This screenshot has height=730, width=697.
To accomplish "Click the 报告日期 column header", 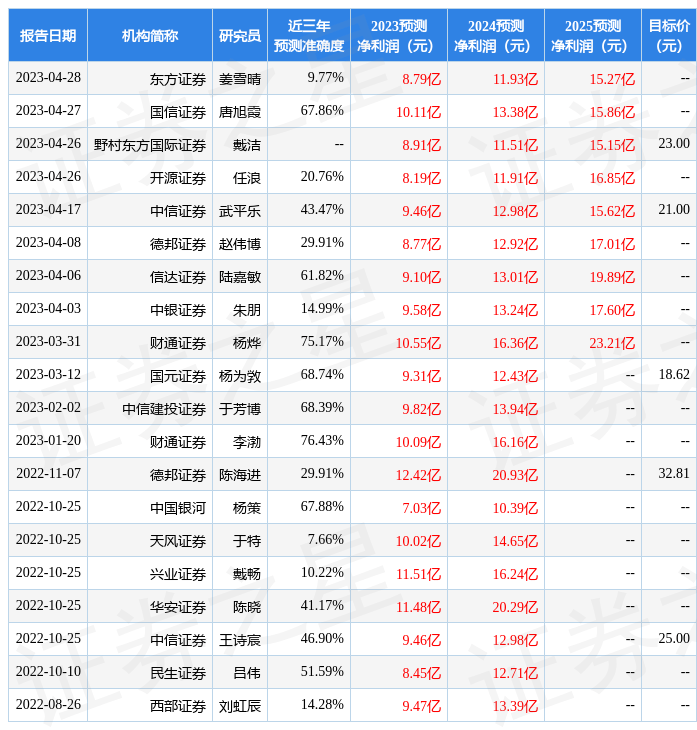I will pos(47,35).
